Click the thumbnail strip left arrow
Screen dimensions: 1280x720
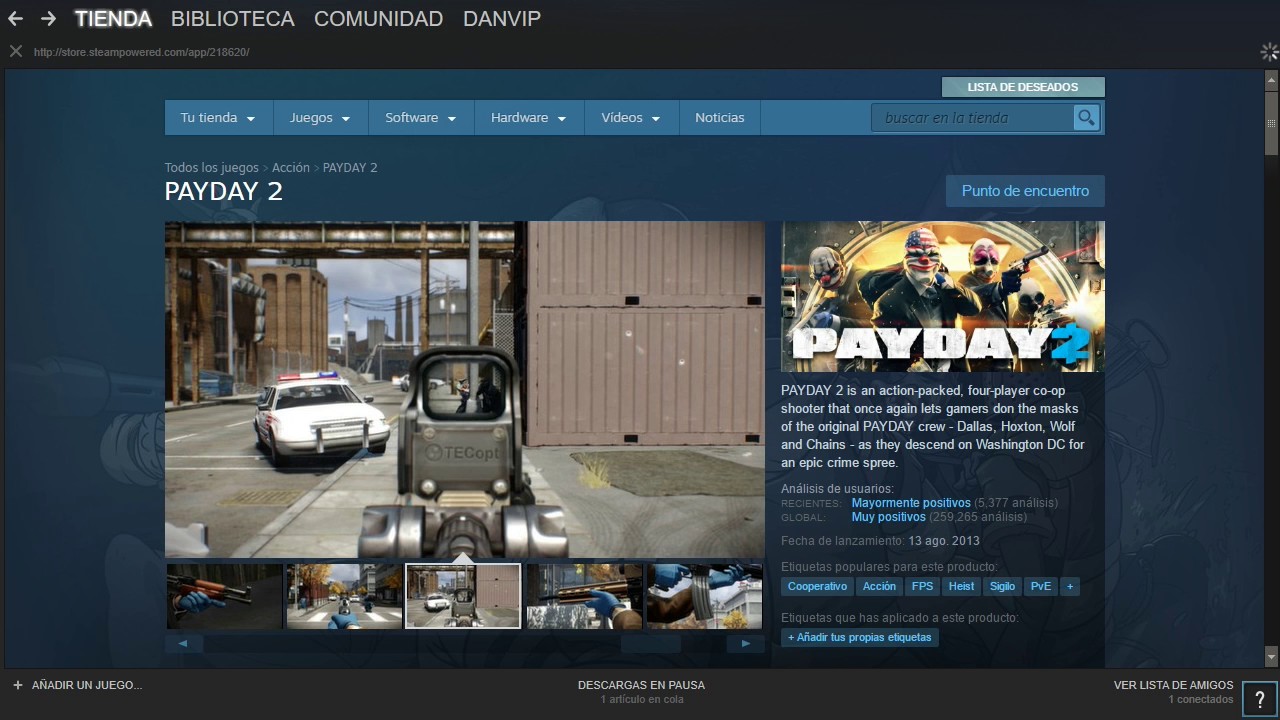(183, 644)
